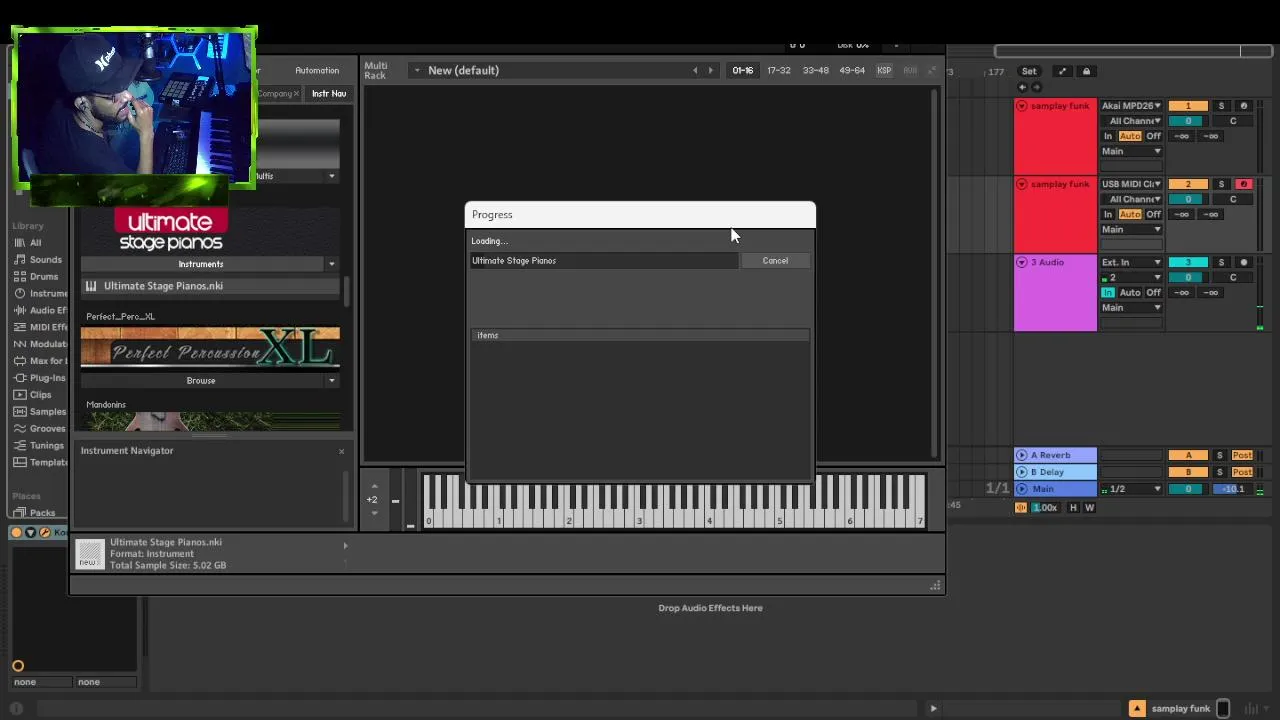The height and width of the screenshot is (720, 1280).
Task: Click the W button below mixer
Action: pos(1090,508)
